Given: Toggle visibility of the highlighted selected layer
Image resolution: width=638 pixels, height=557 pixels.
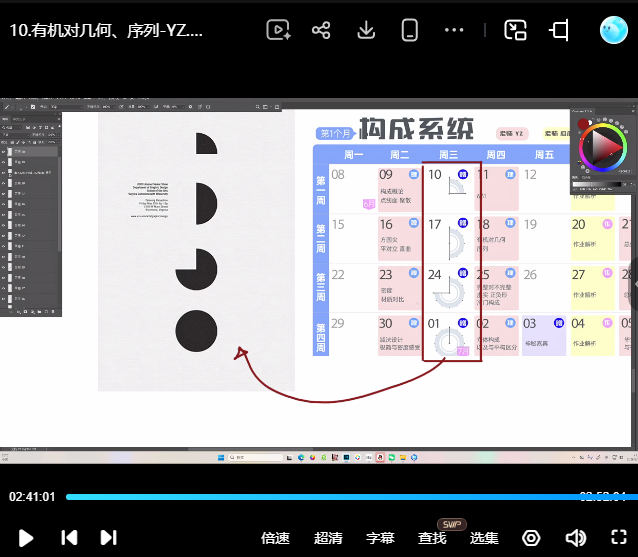Looking at the screenshot, I should click(x=4, y=151).
